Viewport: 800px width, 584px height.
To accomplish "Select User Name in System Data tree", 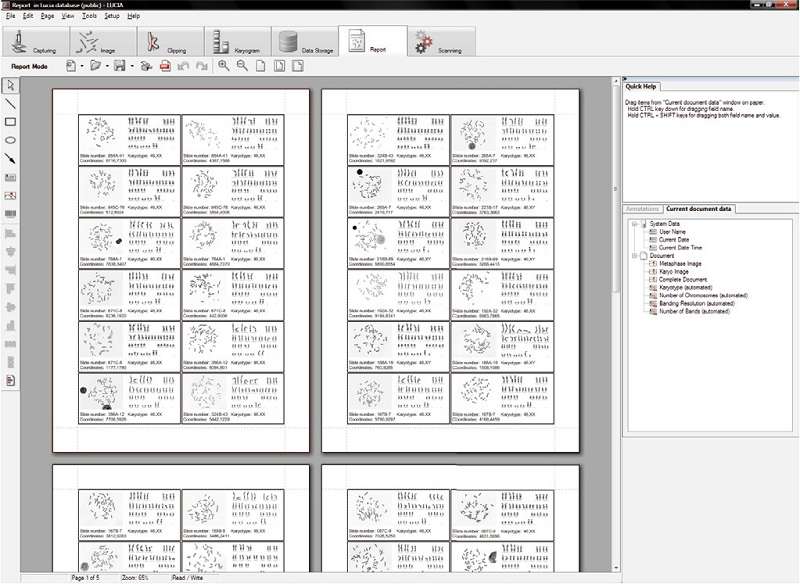I will point(672,232).
